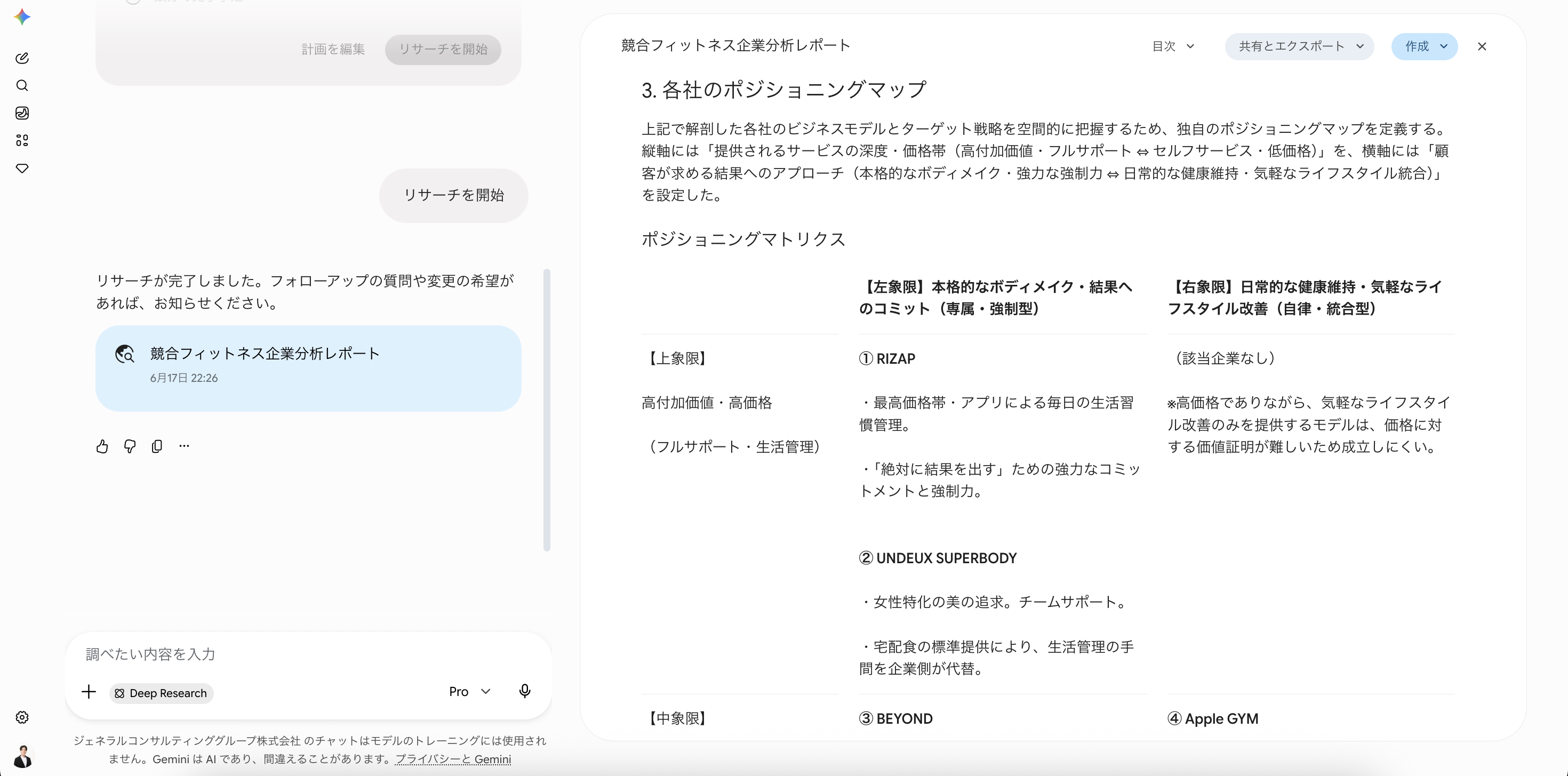Image resolution: width=1568 pixels, height=776 pixels.
Task: Click the report title in panel header
Action: [735, 46]
